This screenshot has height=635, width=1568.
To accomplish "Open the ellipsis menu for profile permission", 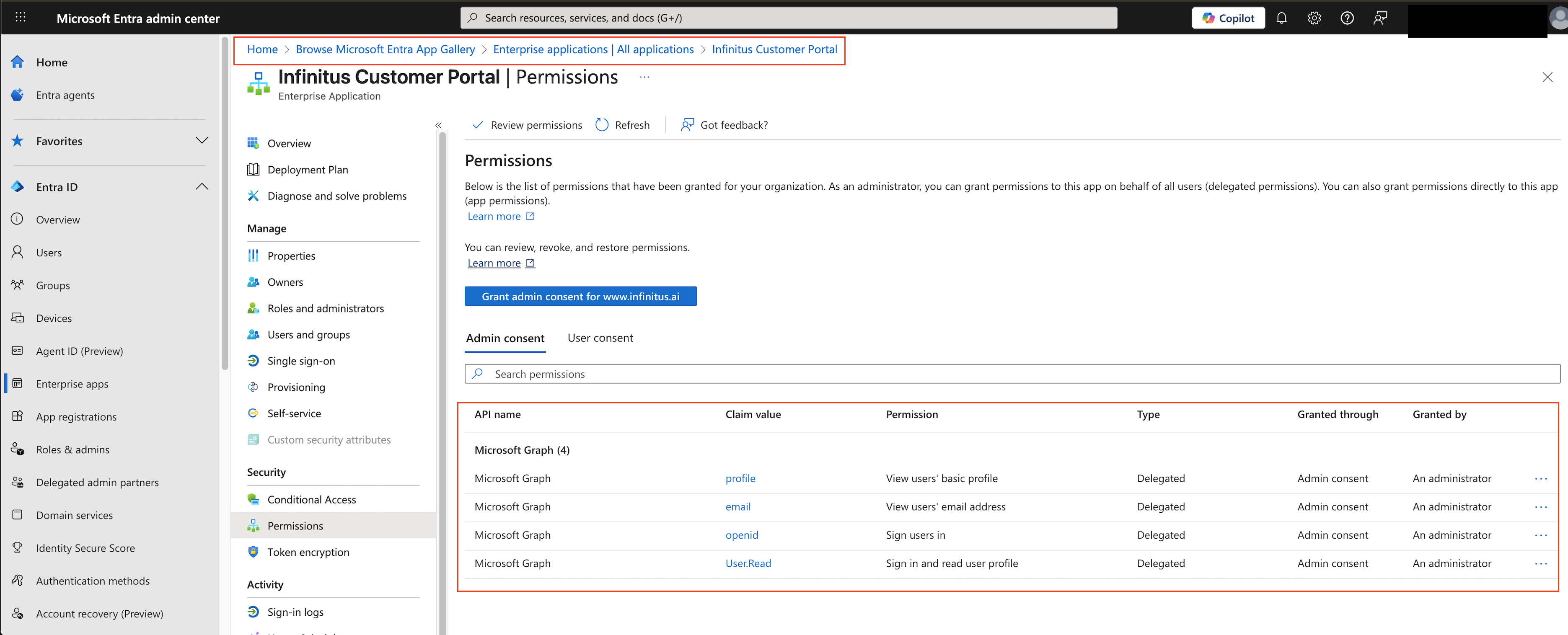I will (x=1541, y=479).
